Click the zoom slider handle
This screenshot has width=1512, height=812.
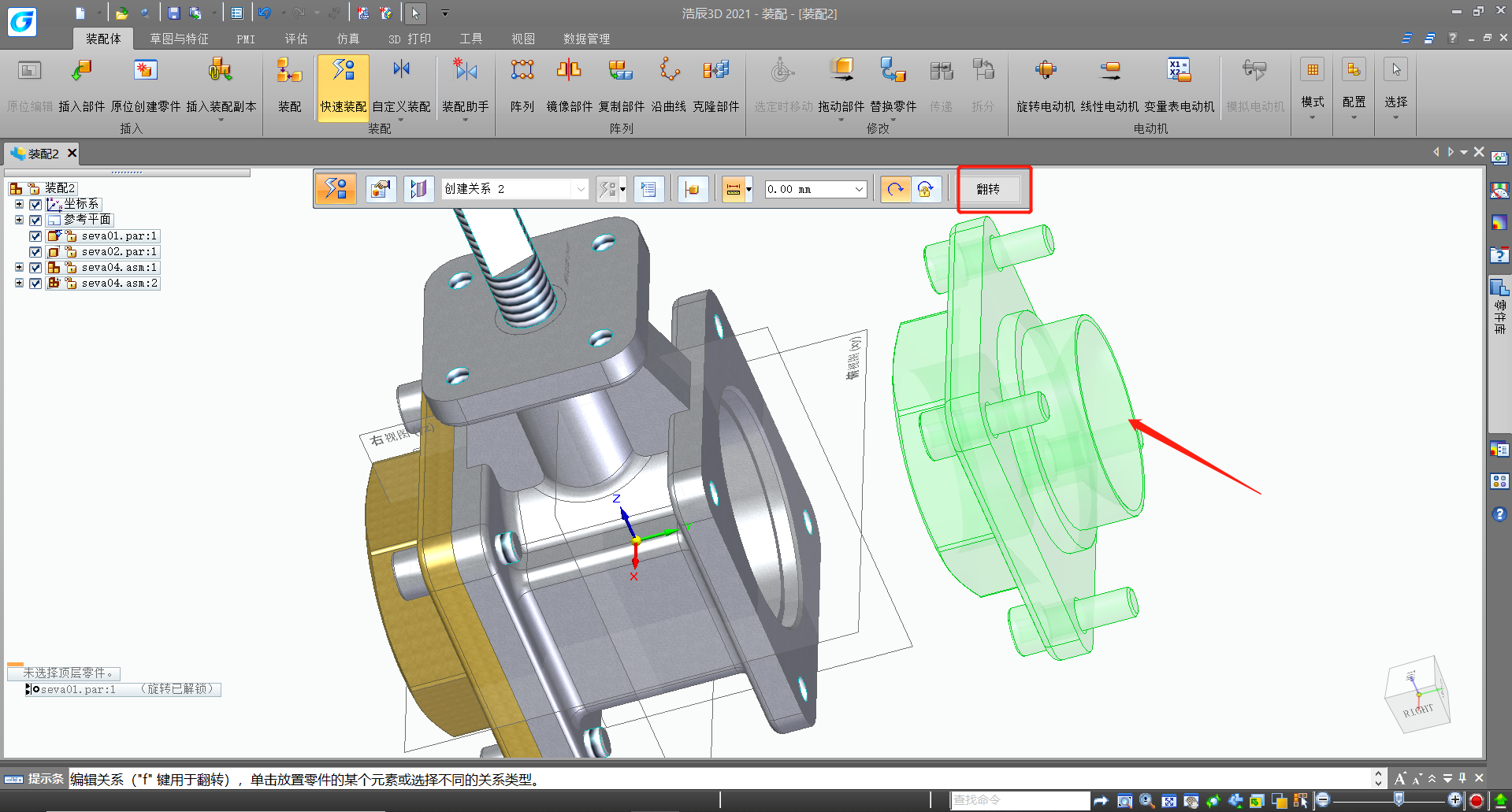1399,799
